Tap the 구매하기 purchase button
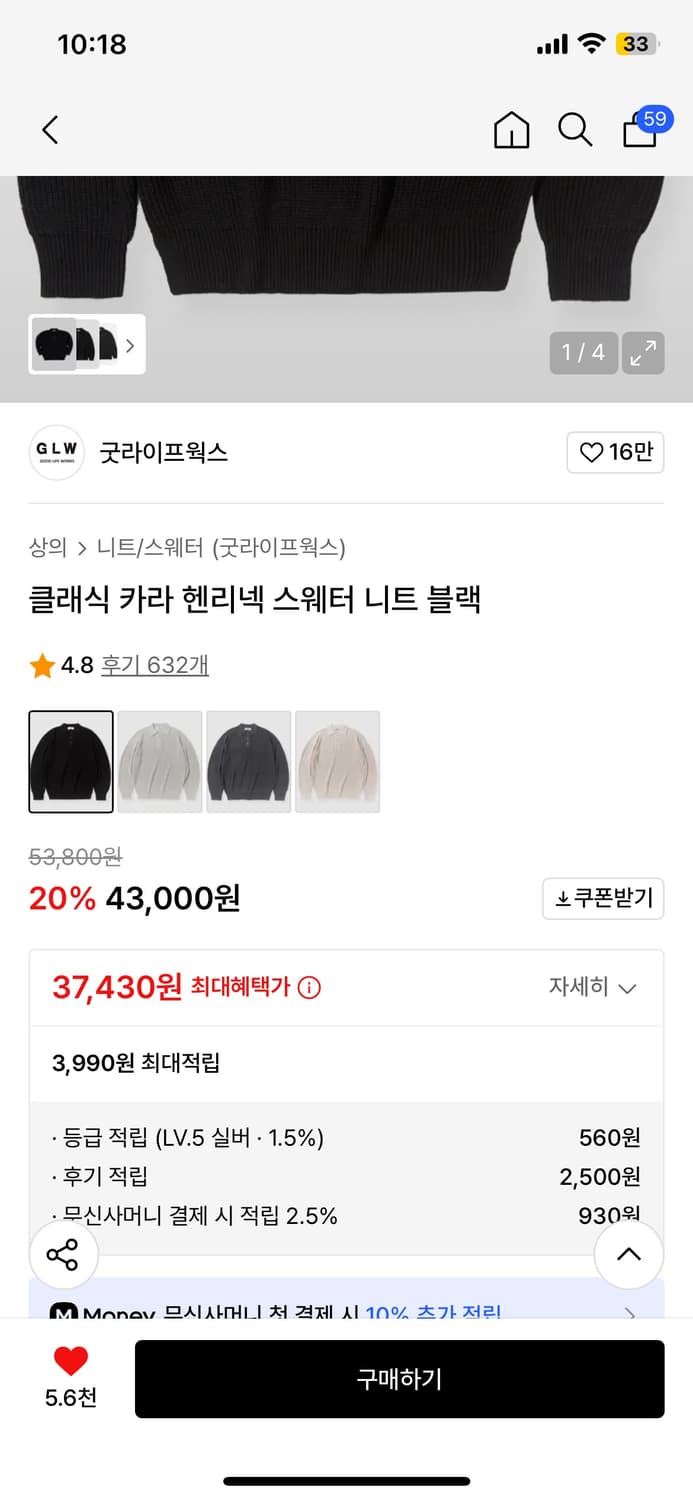The height and width of the screenshot is (1500, 693). pyautogui.click(x=399, y=1379)
